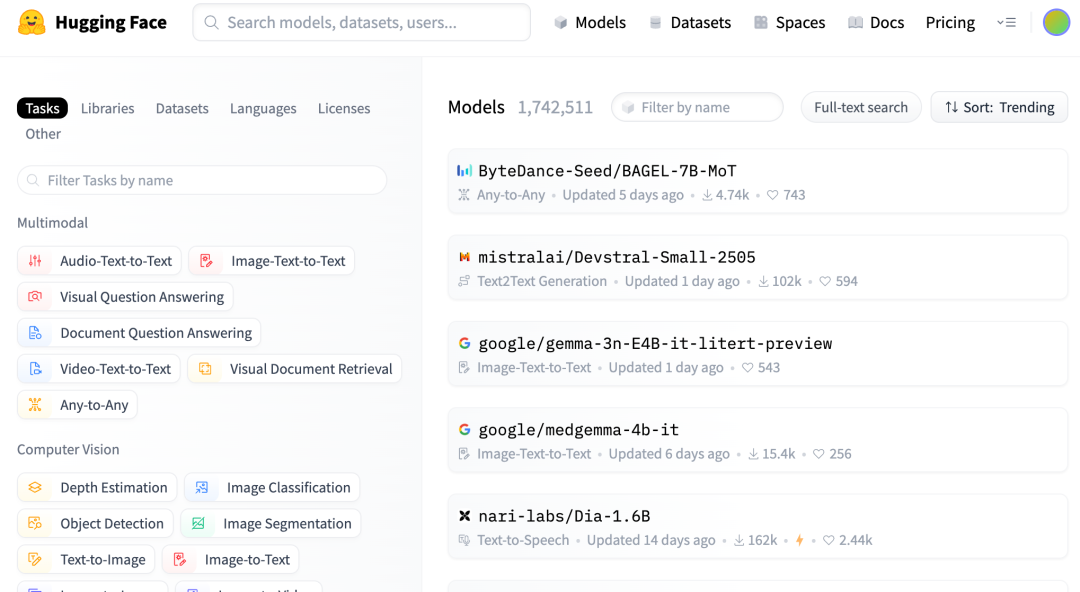
Task: Switch to the Licenses filter tab
Action: coord(344,108)
